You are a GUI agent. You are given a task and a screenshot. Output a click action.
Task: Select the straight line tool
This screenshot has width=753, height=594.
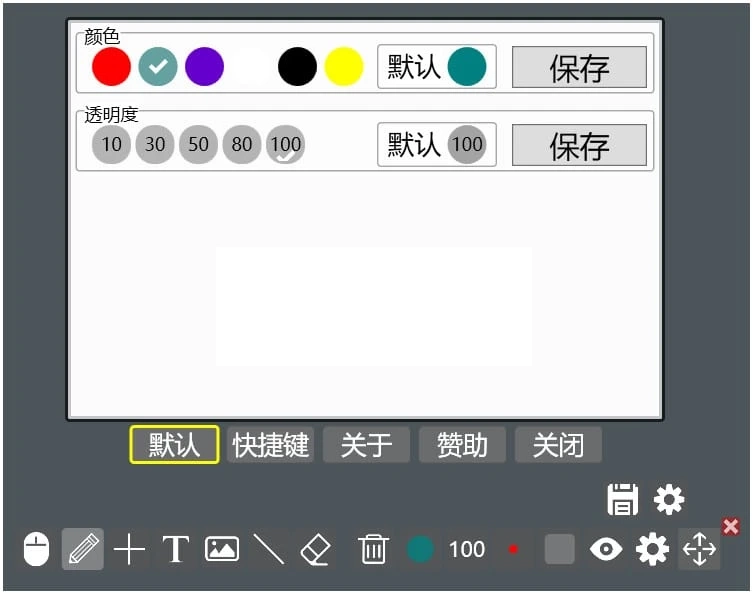268,550
